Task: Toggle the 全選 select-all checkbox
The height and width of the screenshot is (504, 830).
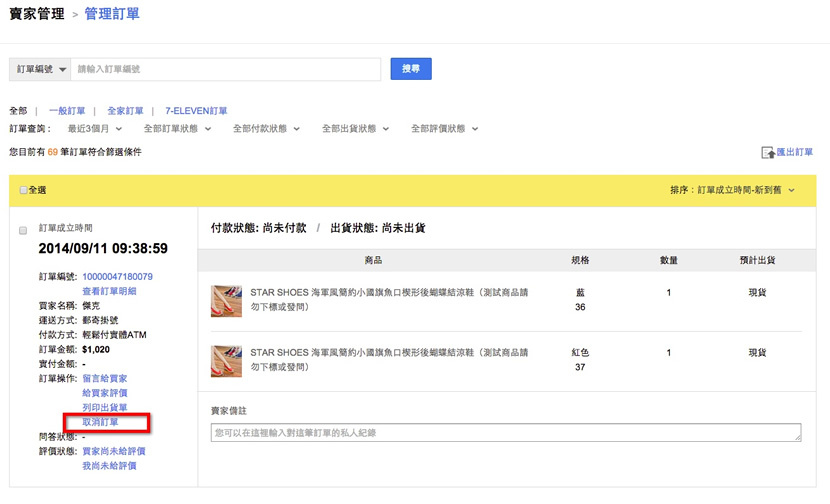Action: (x=24, y=190)
